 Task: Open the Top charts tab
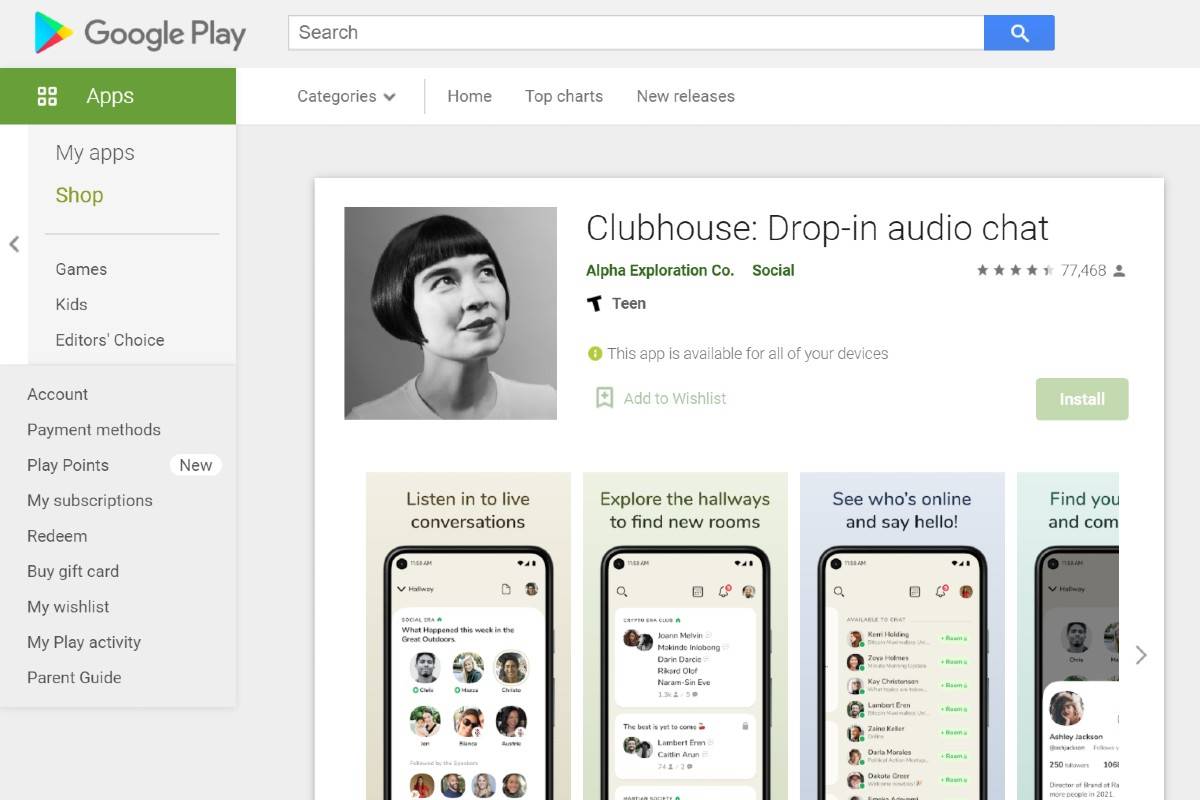coord(564,96)
